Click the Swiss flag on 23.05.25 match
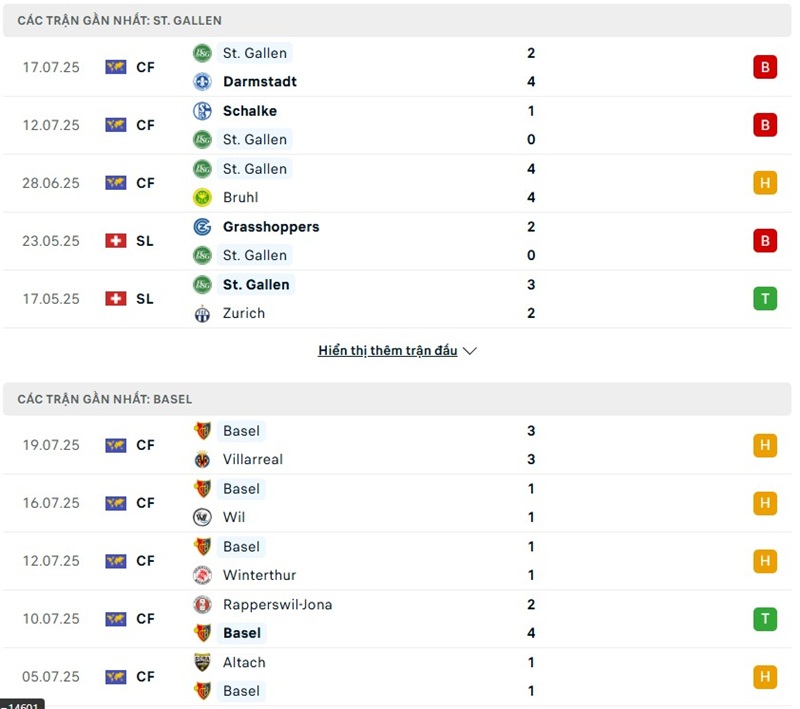 [x=116, y=241]
